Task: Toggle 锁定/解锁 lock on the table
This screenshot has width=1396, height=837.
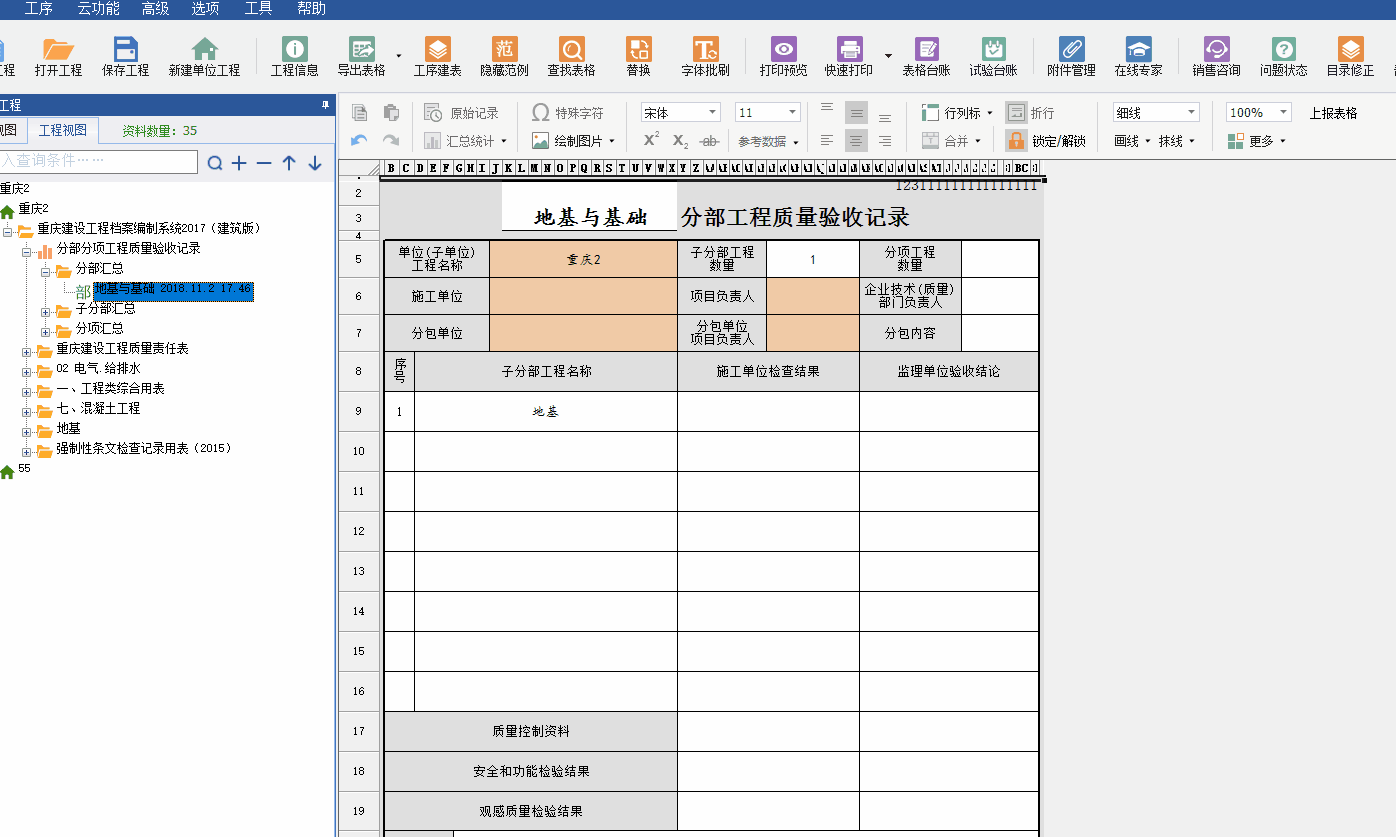Action: (1046, 141)
